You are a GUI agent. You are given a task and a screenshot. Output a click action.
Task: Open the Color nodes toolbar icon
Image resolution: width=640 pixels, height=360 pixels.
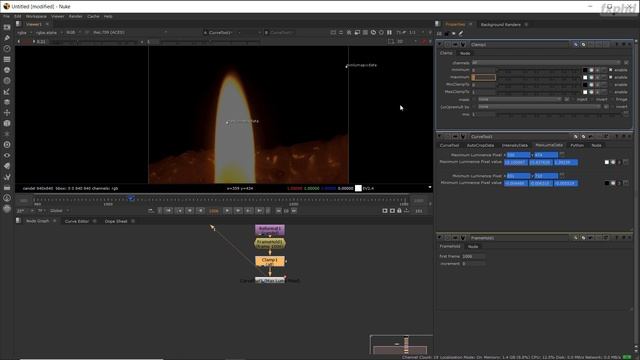(x=7, y=70)
